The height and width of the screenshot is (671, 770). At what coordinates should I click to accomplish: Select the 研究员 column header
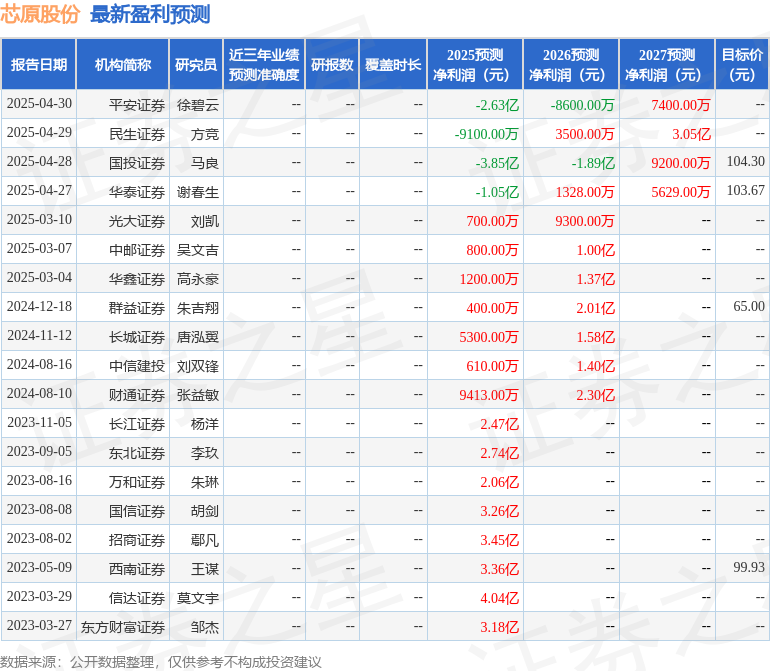coord(196,64)
